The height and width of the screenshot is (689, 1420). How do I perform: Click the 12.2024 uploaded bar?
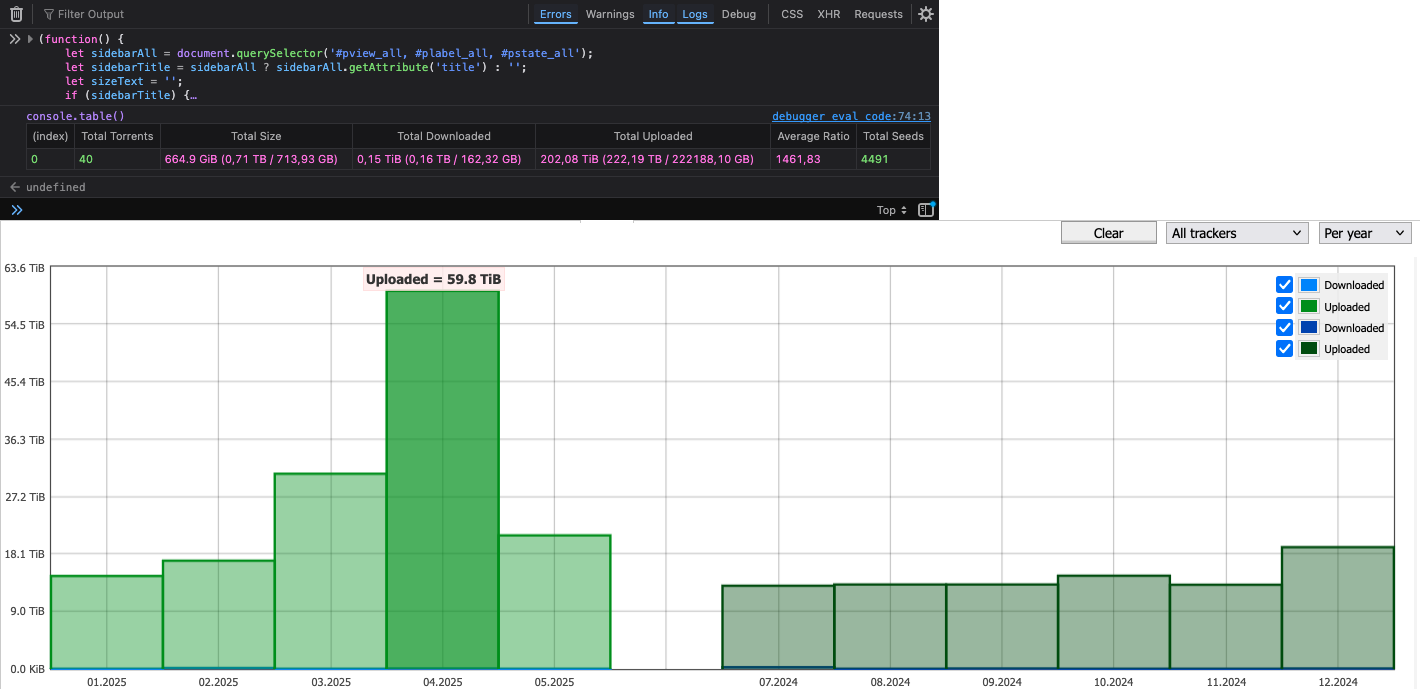pyautogui.click(x=1338, y=608)
